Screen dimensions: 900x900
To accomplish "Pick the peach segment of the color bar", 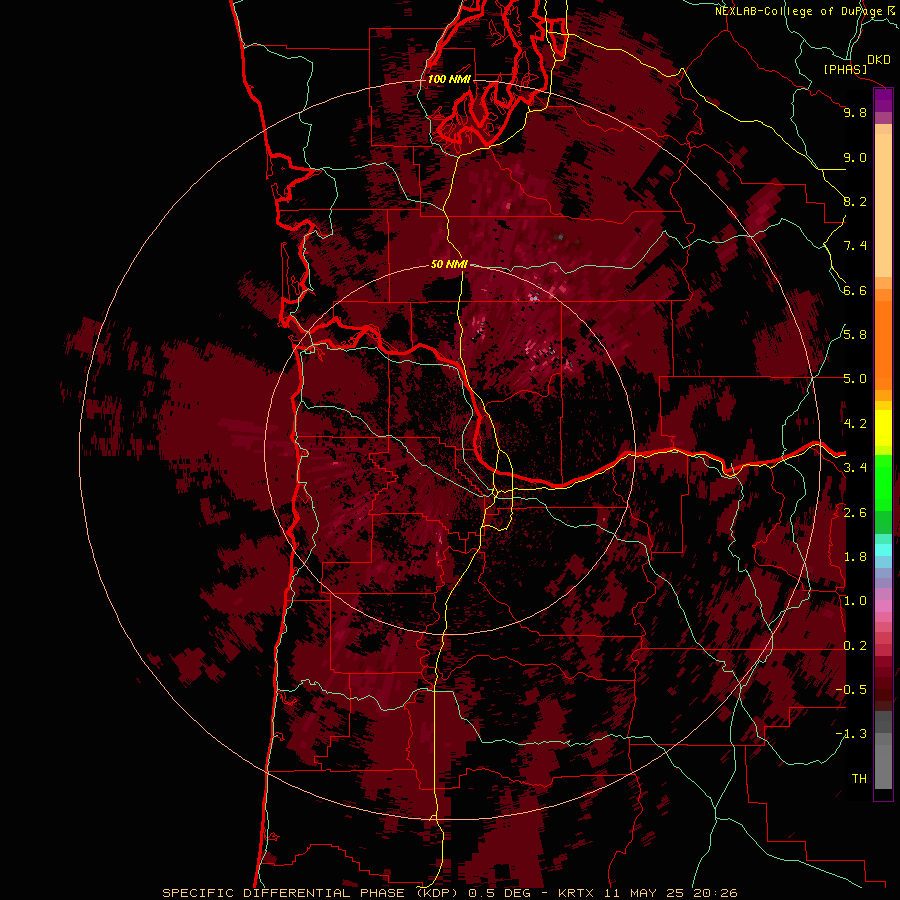I will (883, 205).
